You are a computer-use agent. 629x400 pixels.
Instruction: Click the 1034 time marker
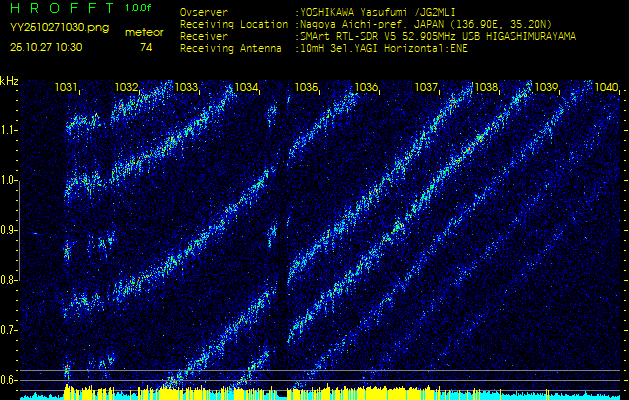246,87
